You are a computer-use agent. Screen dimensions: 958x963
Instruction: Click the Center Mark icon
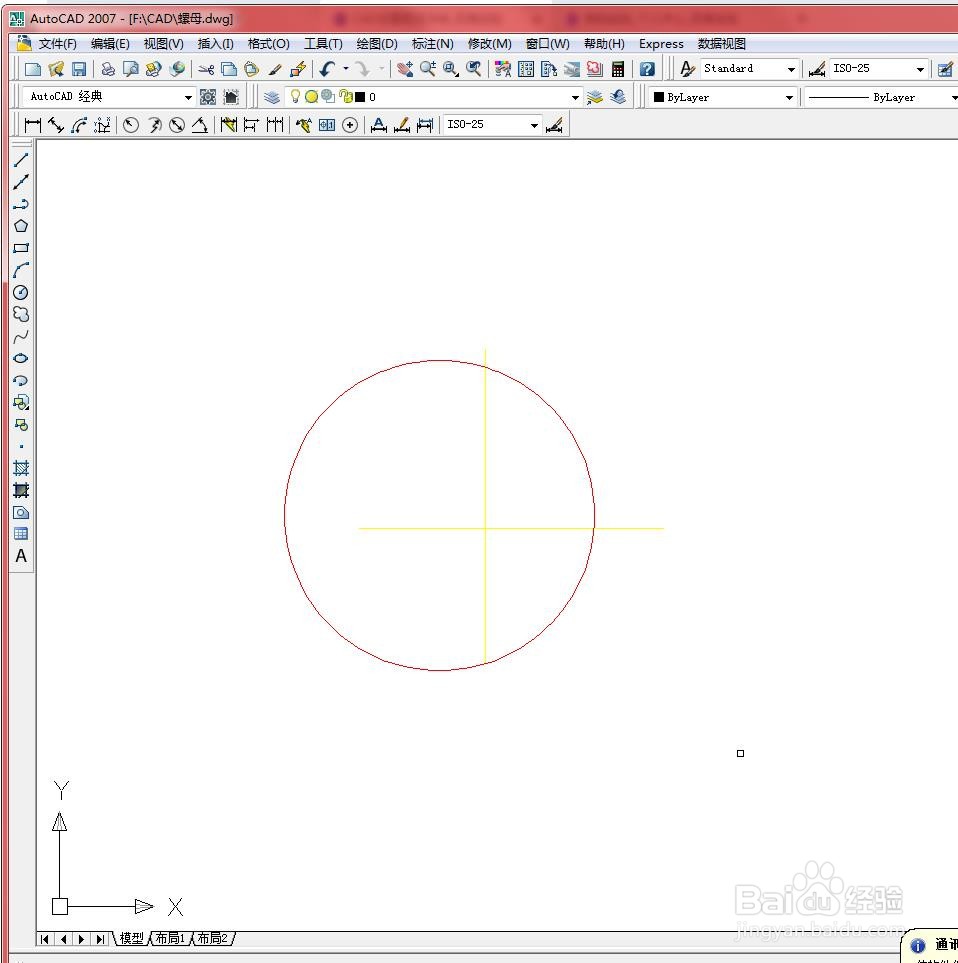[x=350, y=125]
